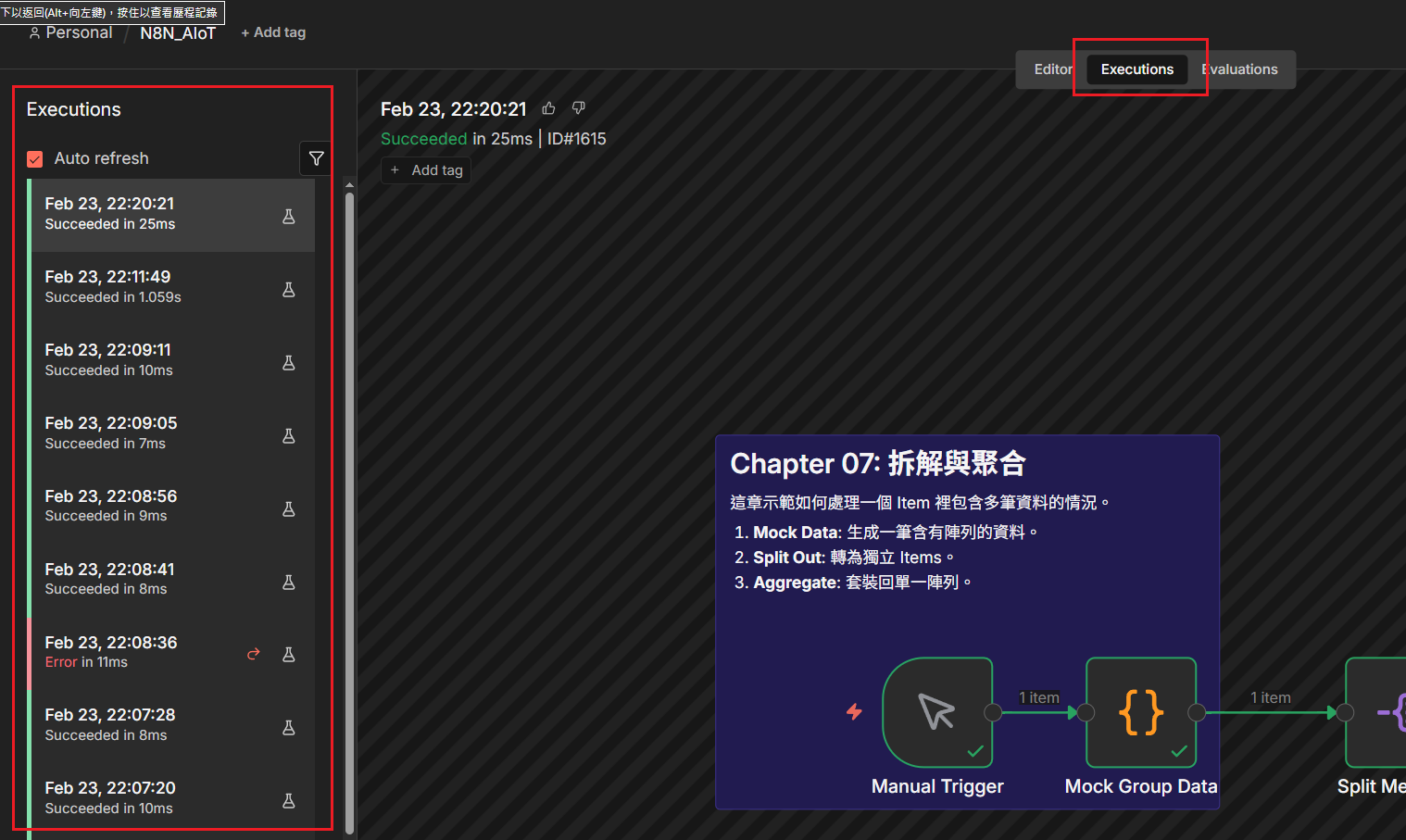This screenshot has width=1406, height=840.
Task: Click flask icon on 22:20:21 execution
Action: point(289,216)
